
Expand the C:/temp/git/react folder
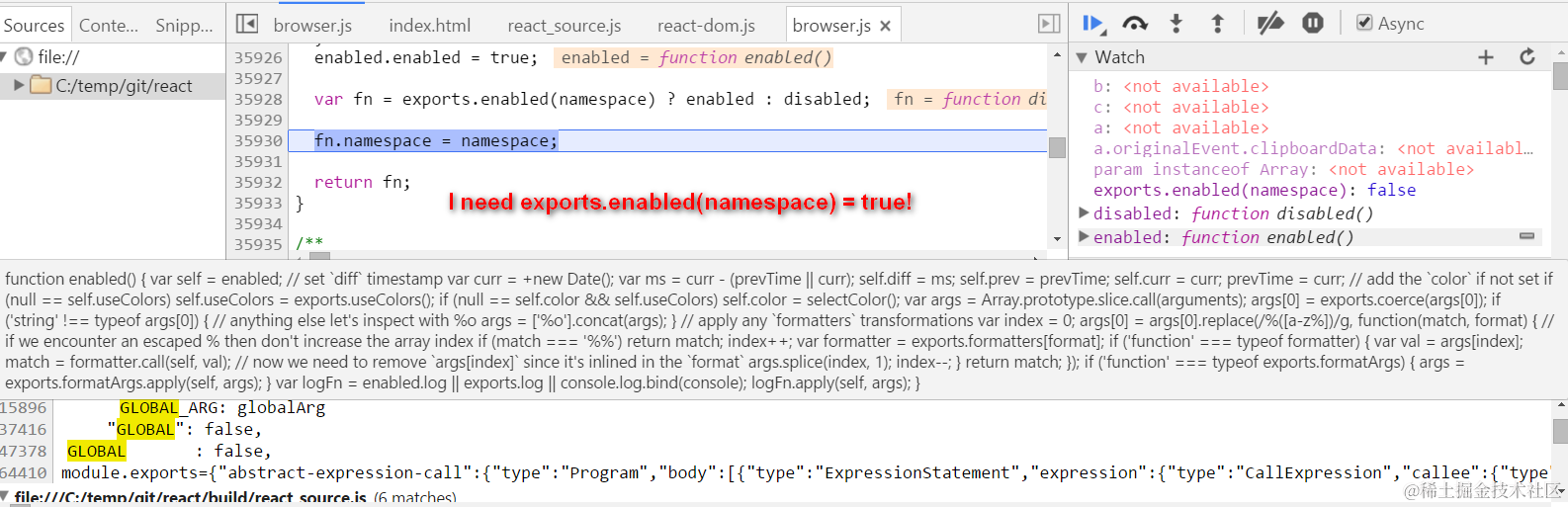click(x=19, y=86)
